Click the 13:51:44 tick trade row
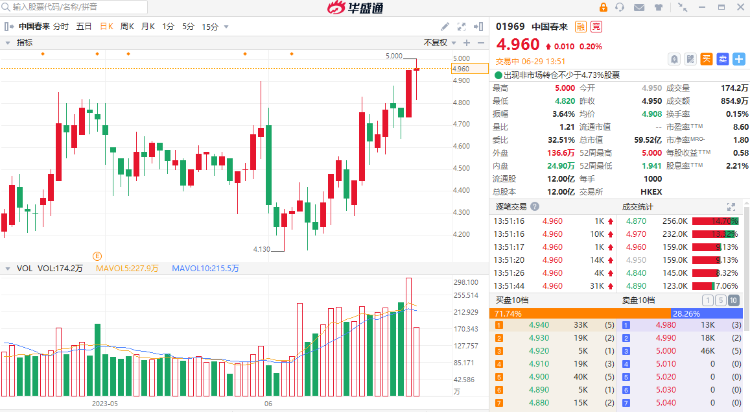The width and height of the screenshot is (750, 412). pos(553,286)
